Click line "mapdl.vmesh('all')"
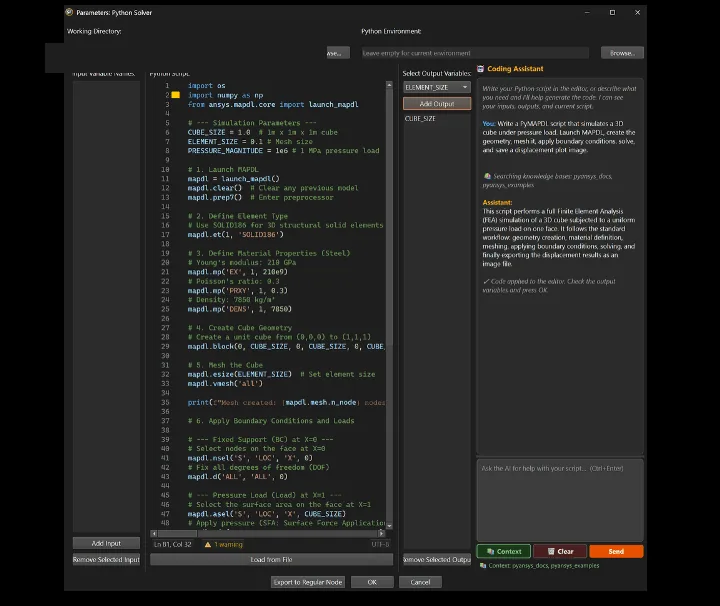The image size is (720, 606). click(225, 384)
